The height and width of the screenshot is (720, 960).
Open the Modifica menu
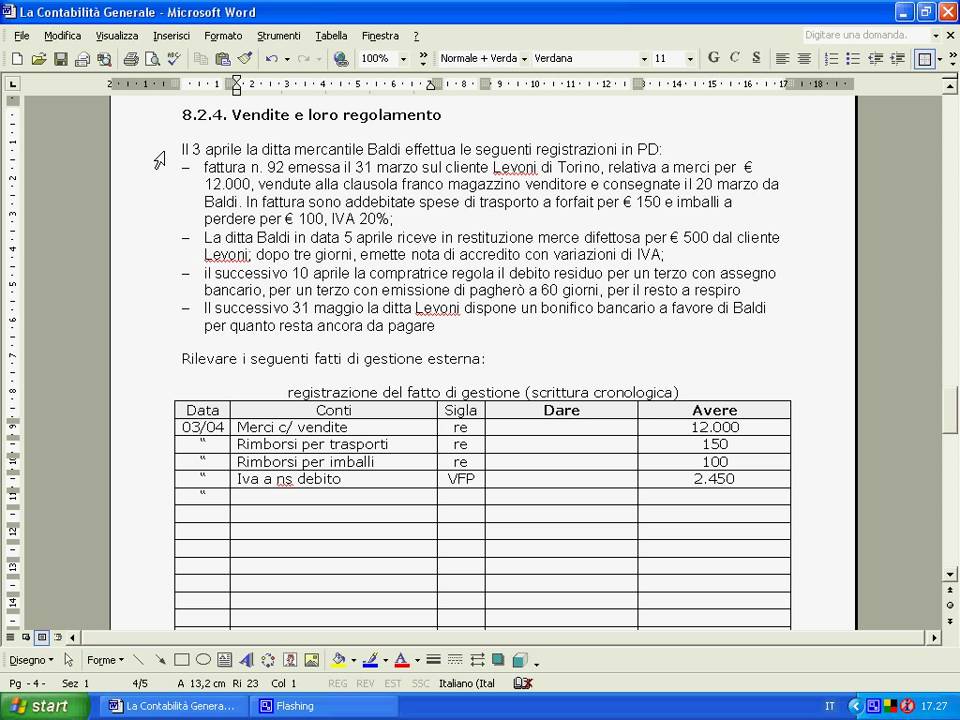[62, 36]
